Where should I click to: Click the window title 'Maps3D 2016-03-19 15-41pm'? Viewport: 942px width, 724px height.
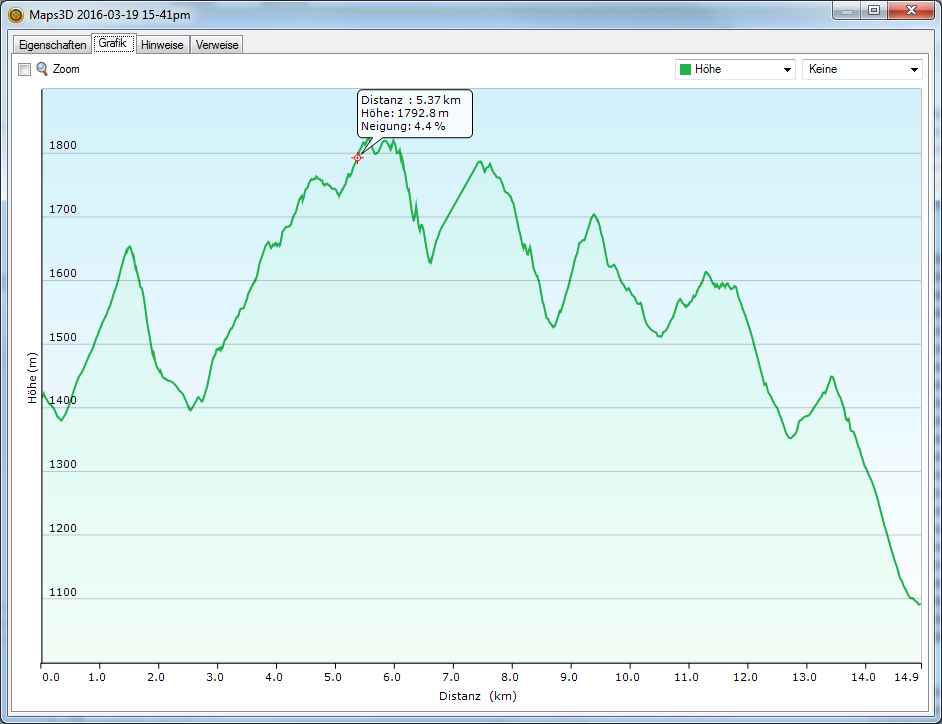pyautogui.click(x=110, y=15)
